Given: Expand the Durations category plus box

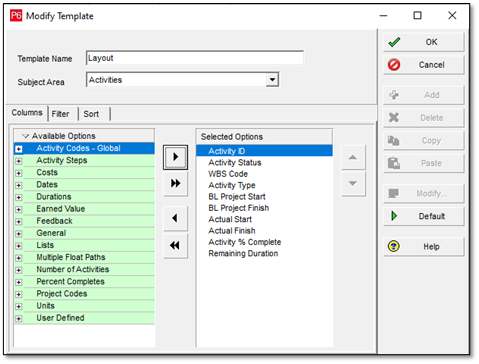Looking at the screenshot, I should (19, 197).
